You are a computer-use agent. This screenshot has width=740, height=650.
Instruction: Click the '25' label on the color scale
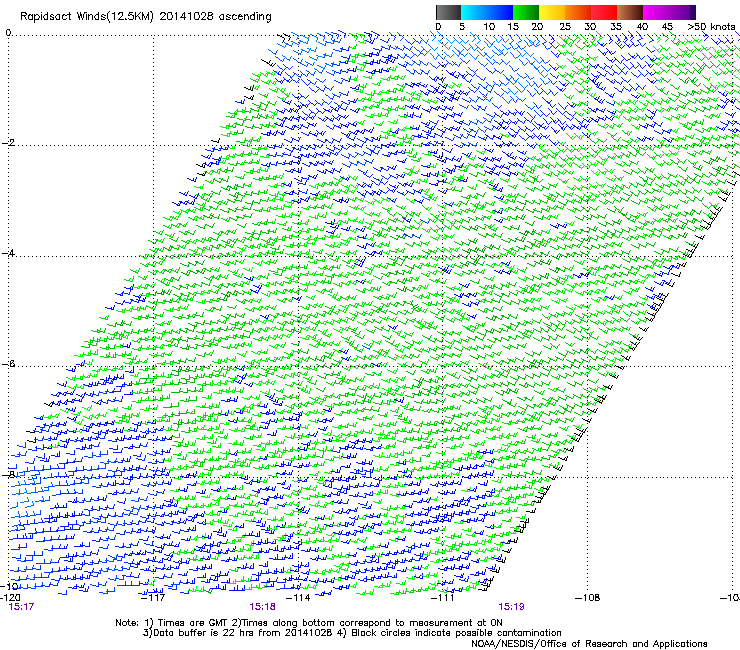click(x=565, y=27)
